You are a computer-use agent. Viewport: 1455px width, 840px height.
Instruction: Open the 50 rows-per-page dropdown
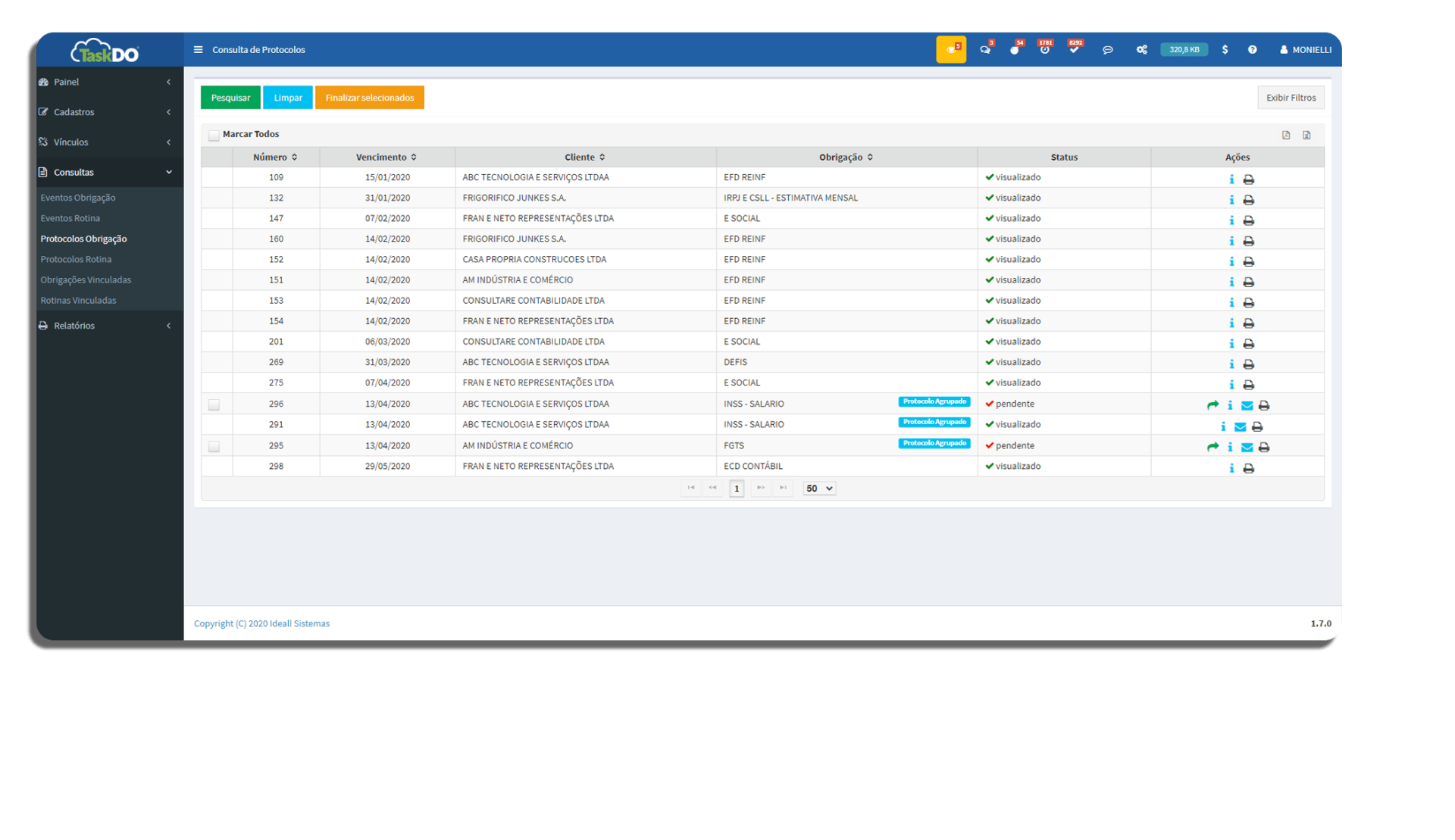[x=819, y=489]
